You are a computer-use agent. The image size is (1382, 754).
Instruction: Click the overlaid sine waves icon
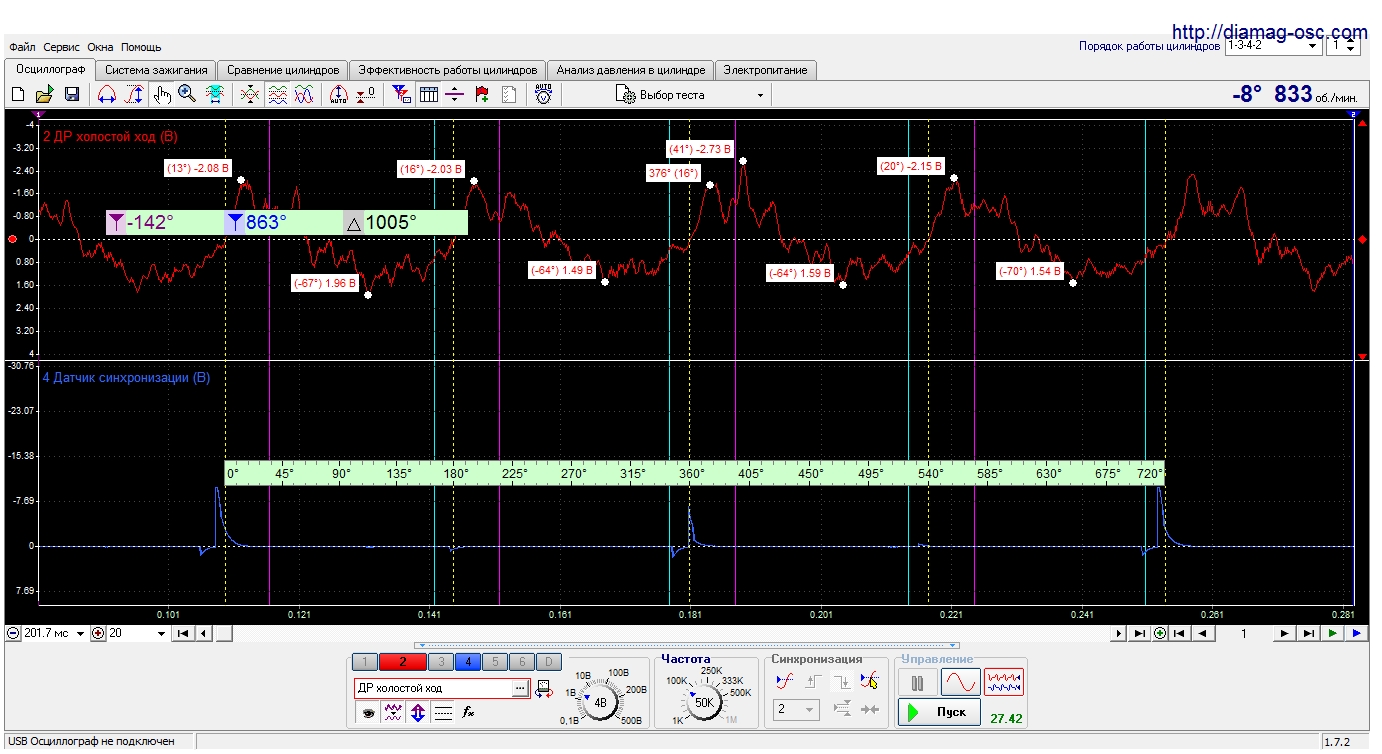coord(304,94)
